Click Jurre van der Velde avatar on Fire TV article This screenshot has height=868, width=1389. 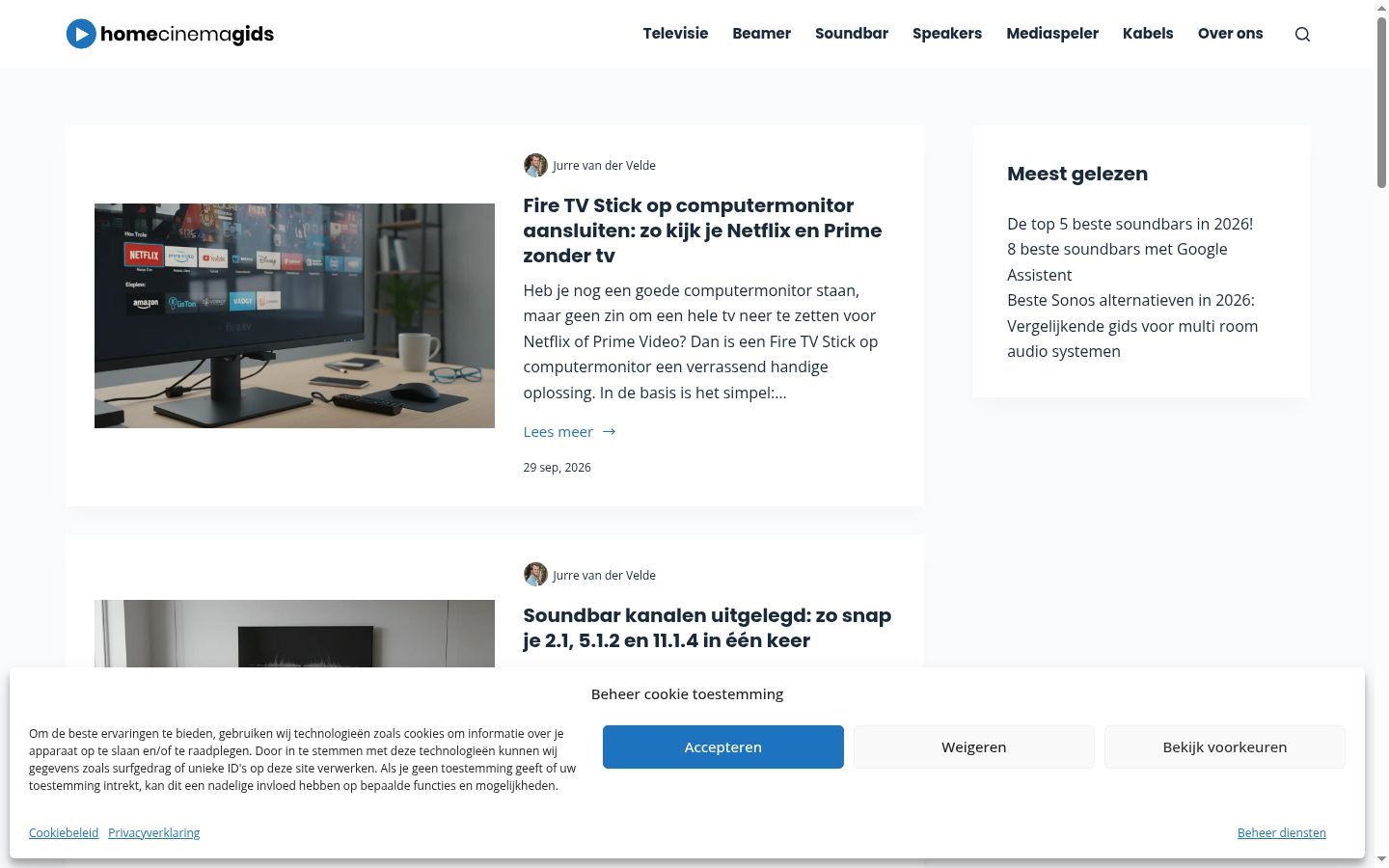point(535,165)
